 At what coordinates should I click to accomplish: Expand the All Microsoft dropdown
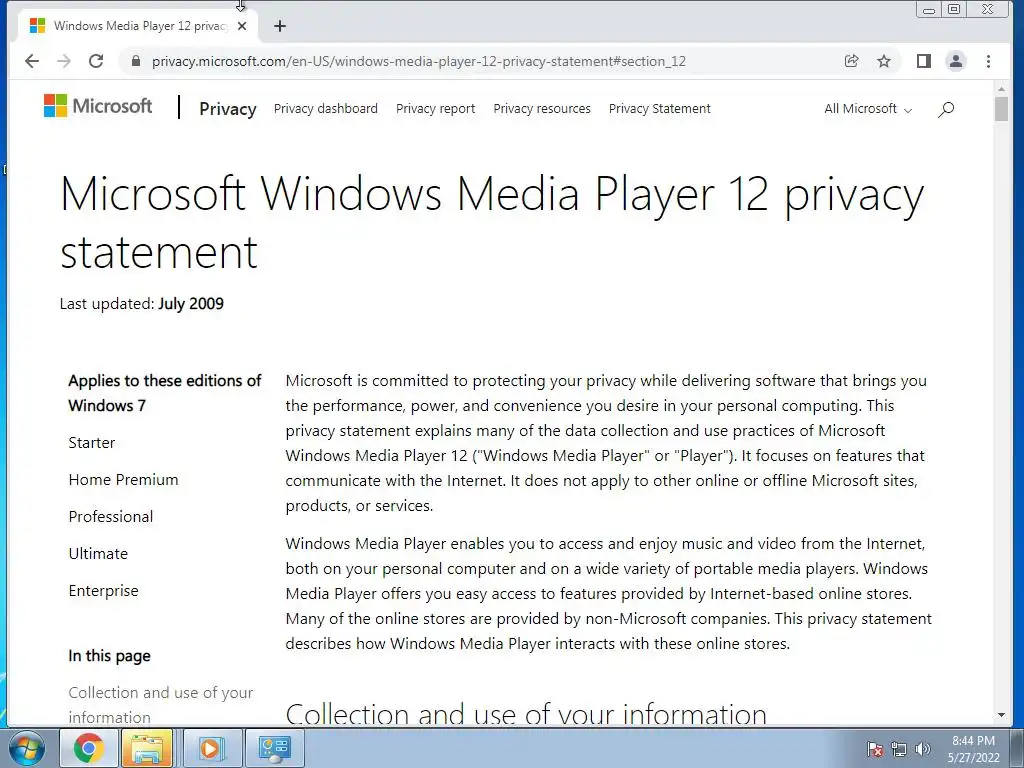click(868, 109)
